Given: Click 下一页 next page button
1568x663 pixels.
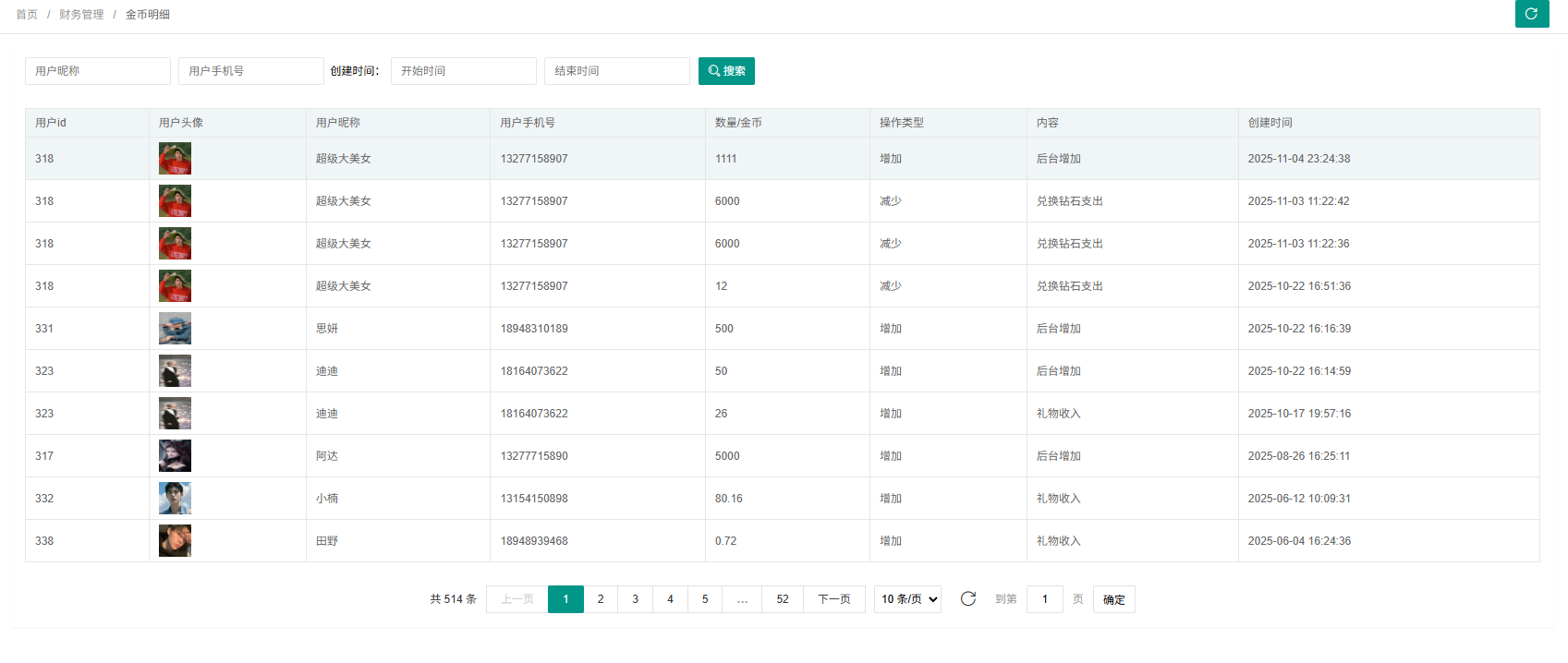Looking at the screenshot, I should (x=833, y=599).
